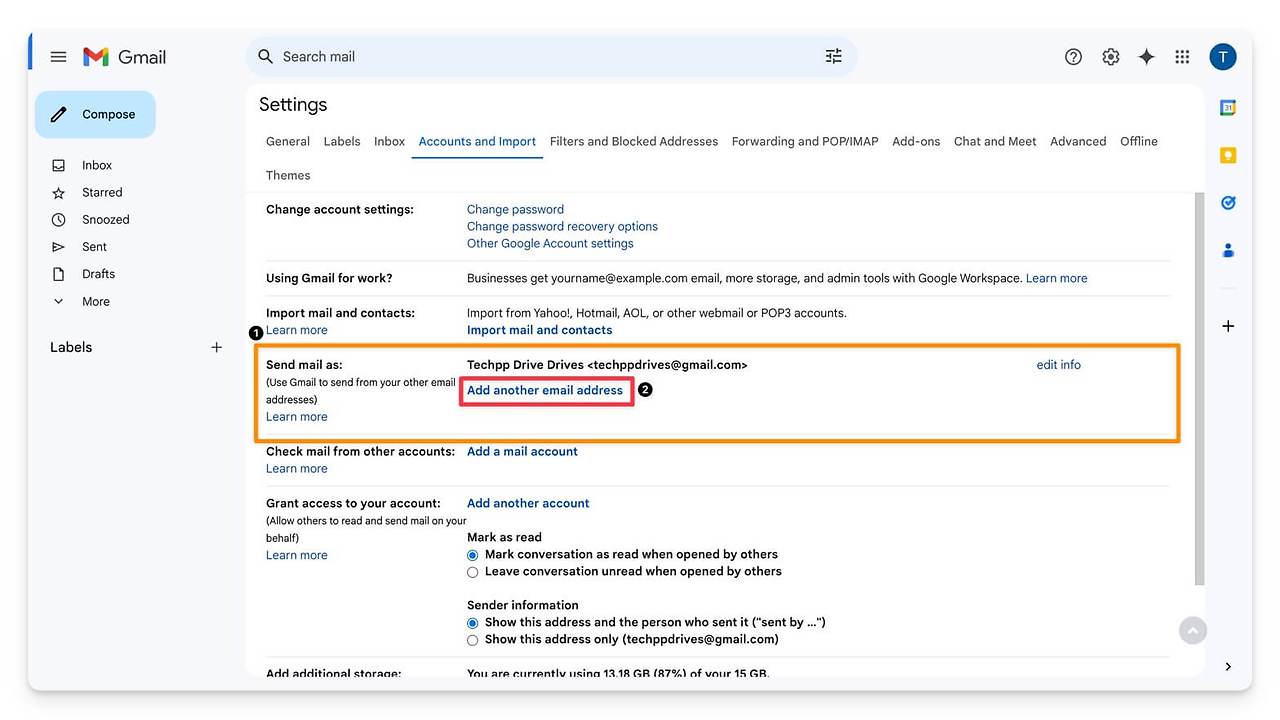Open the Drafts folder

click(99, 274)
